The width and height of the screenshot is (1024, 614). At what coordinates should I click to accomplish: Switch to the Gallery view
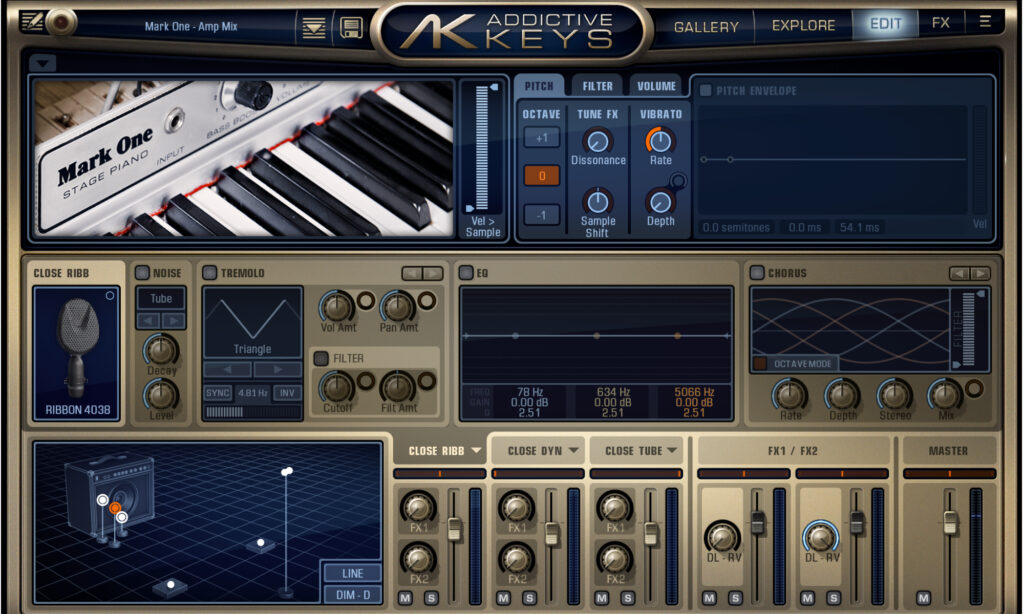(x=706, y=25)
